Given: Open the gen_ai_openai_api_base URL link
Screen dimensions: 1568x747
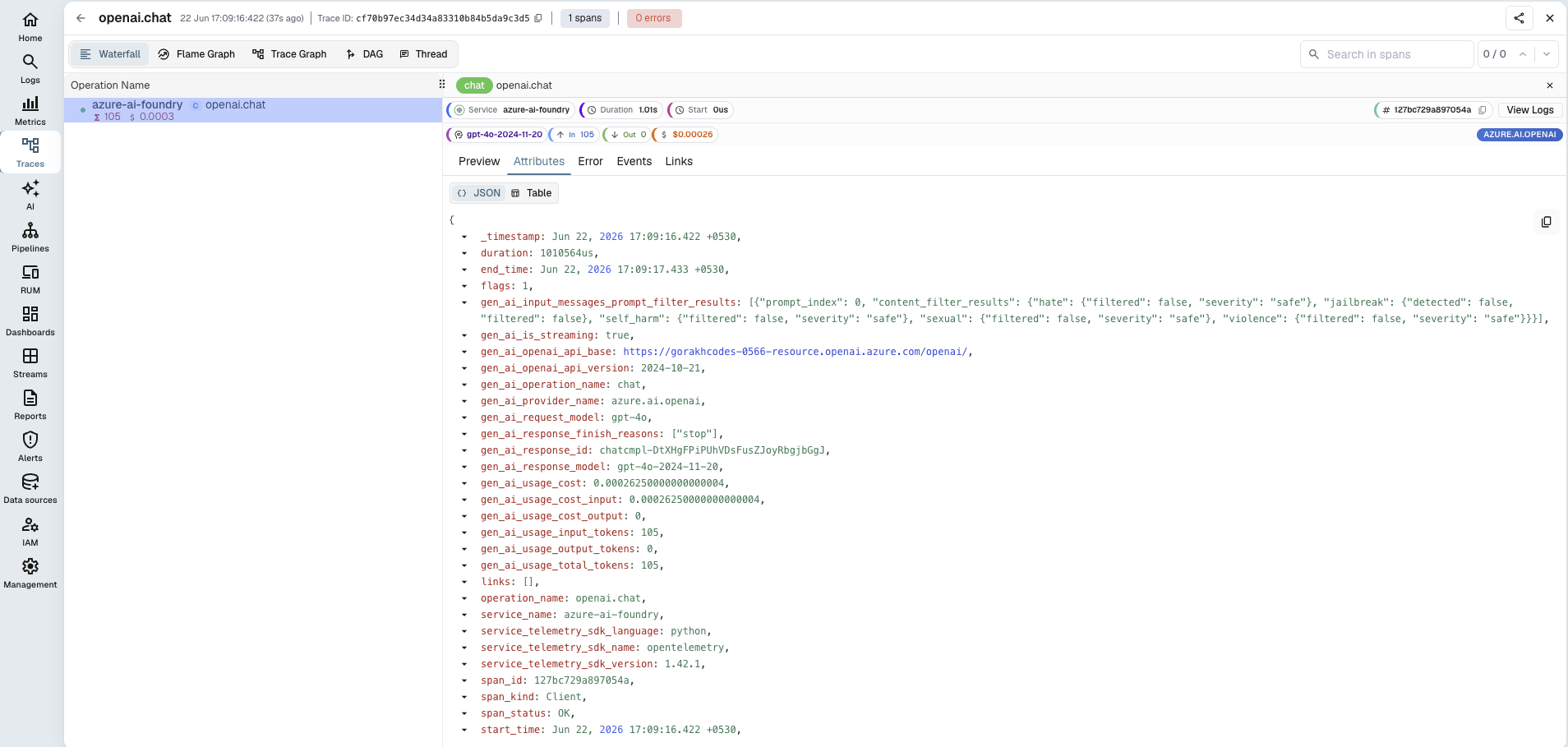Looking at the screenshot, I should (x=795, y=352).
